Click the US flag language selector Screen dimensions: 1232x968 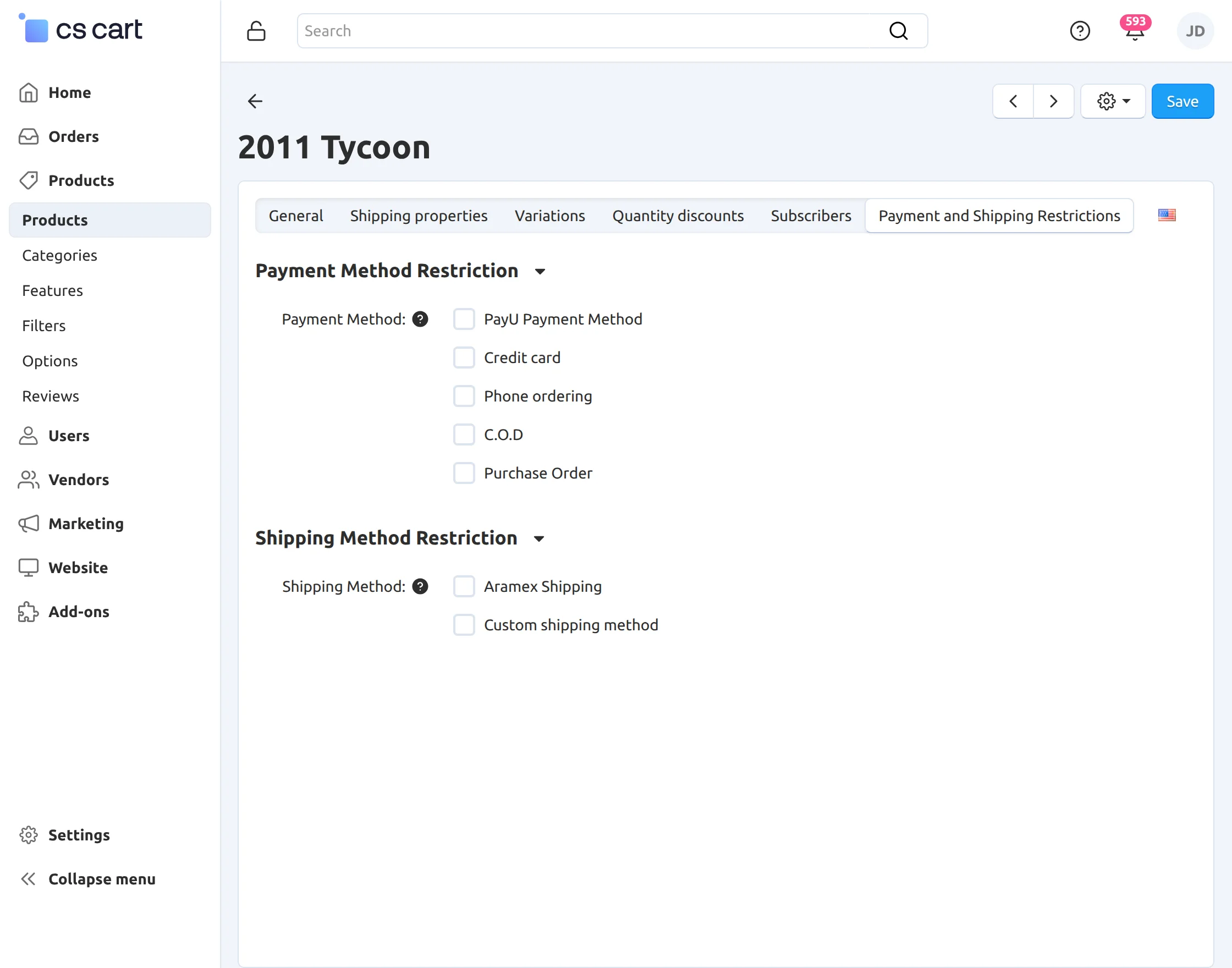(x=1167, y=215)
